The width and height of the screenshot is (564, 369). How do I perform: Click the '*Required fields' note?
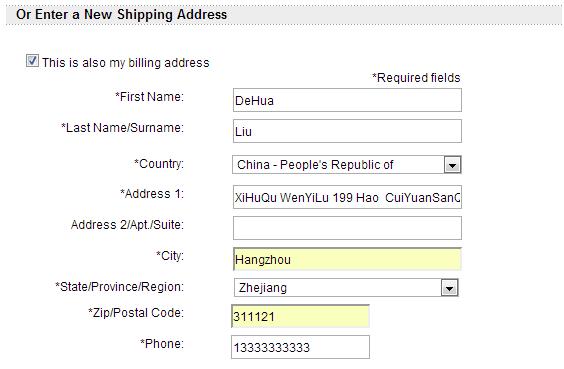click(416, 78)
